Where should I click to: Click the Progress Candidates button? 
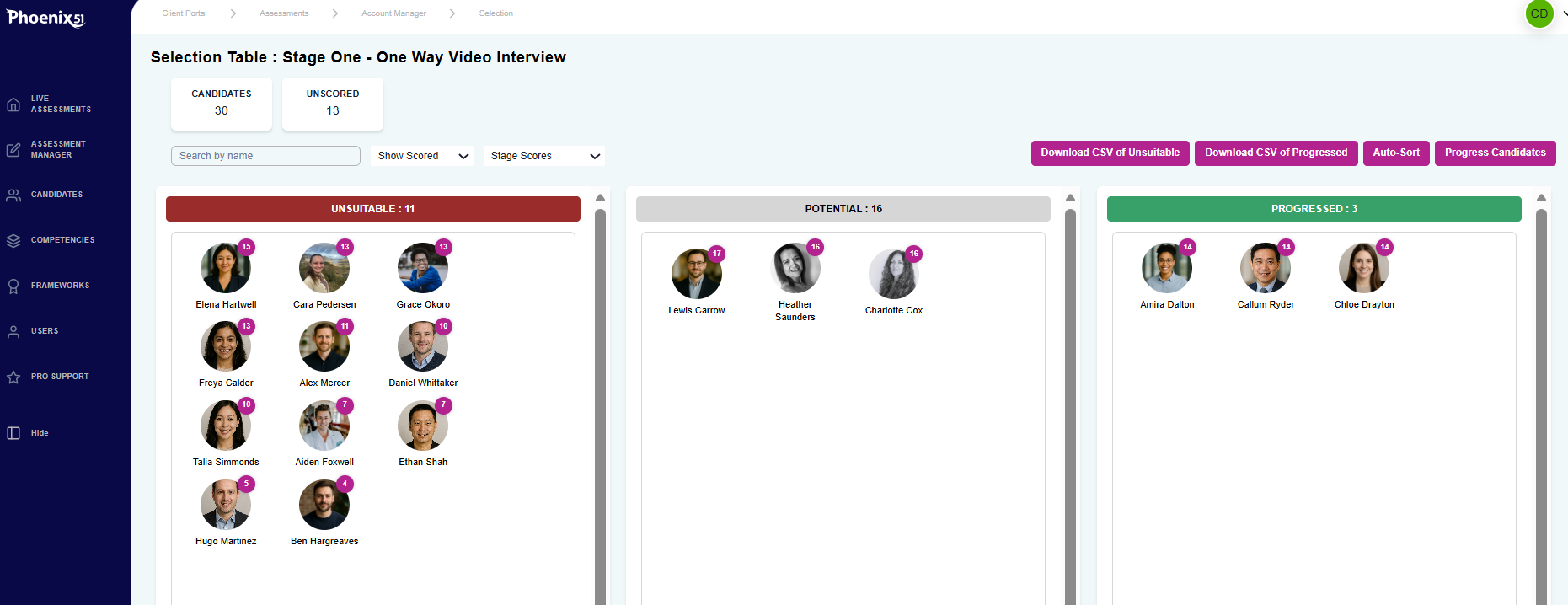tap(1496, 153)
